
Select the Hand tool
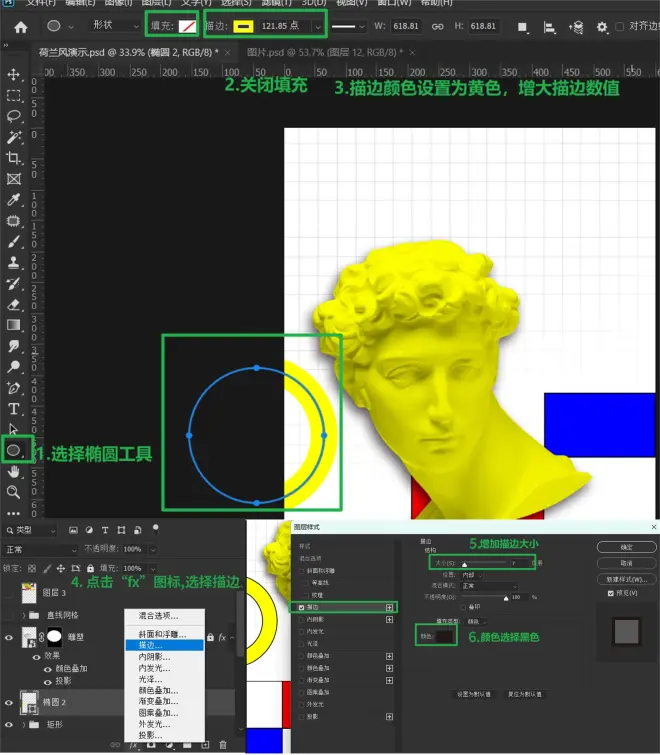(x=13, y=471)
